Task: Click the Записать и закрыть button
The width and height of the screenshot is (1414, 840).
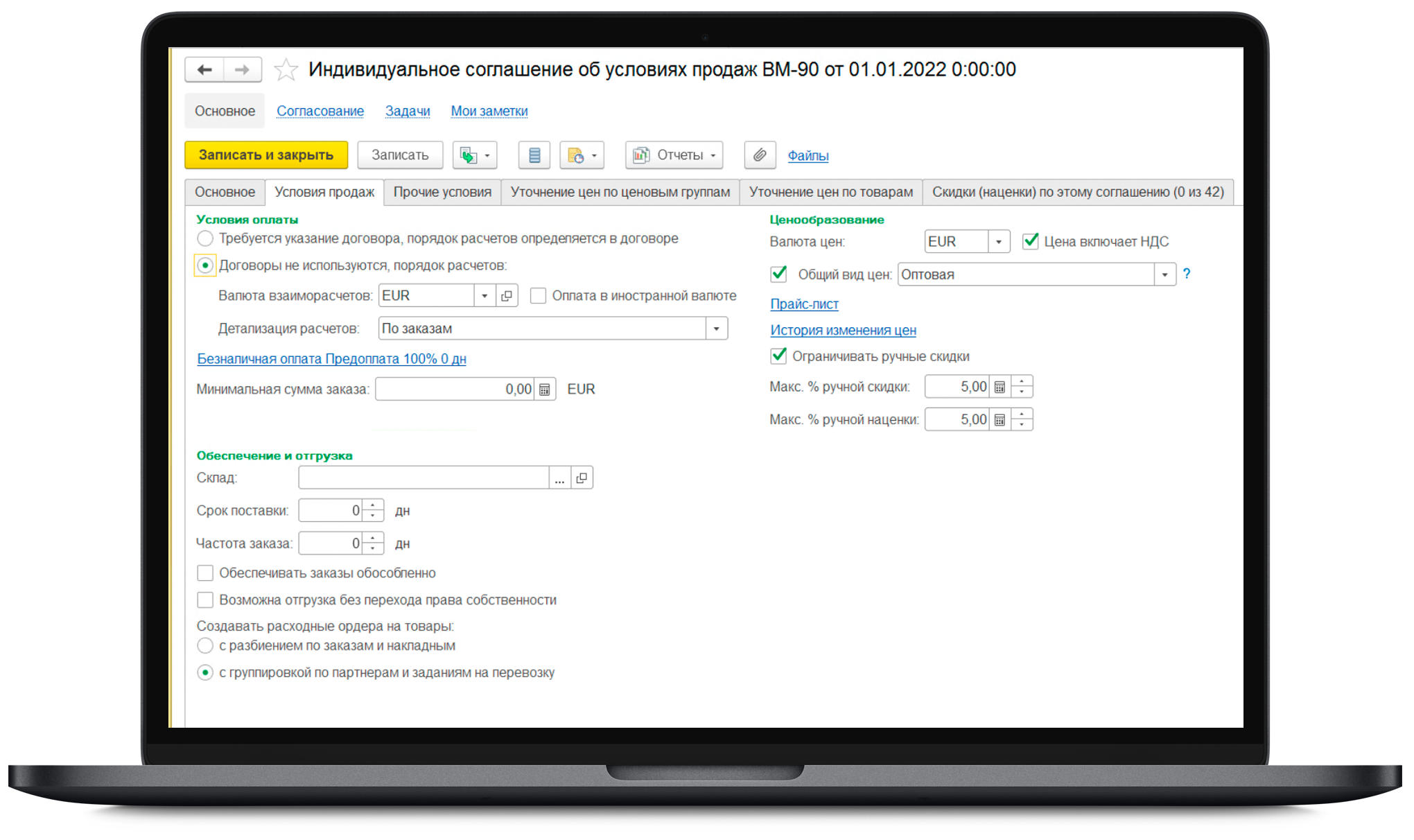Action: (266, 155)
